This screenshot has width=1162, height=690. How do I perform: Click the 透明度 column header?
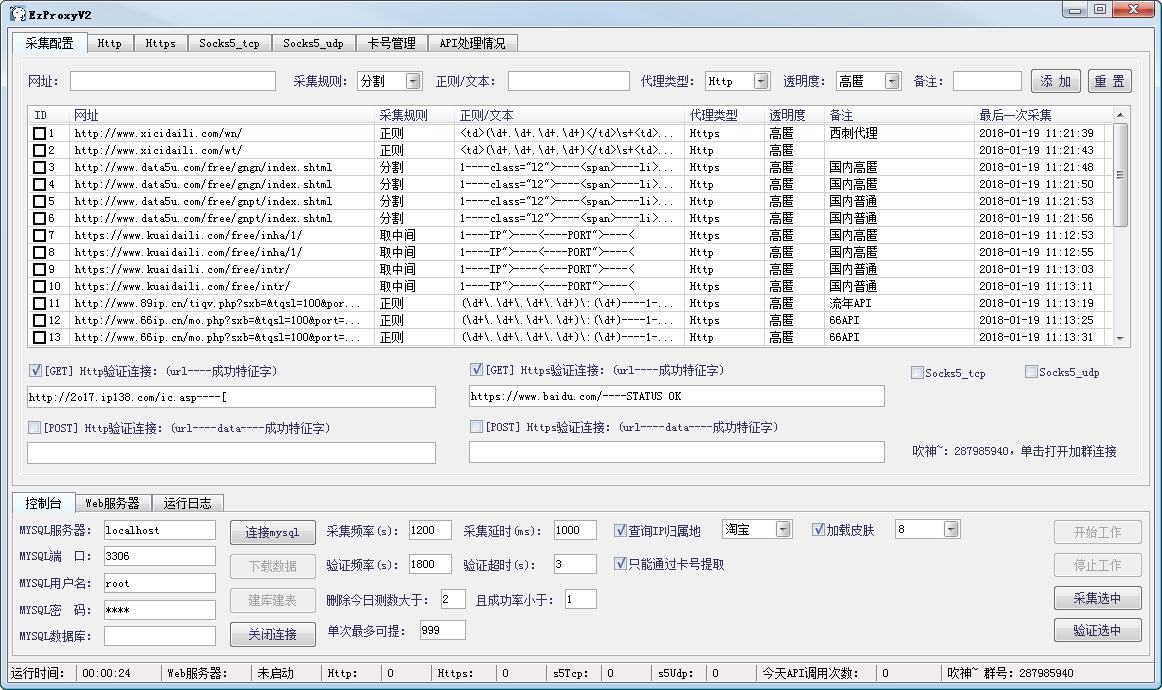coord(794,115)
